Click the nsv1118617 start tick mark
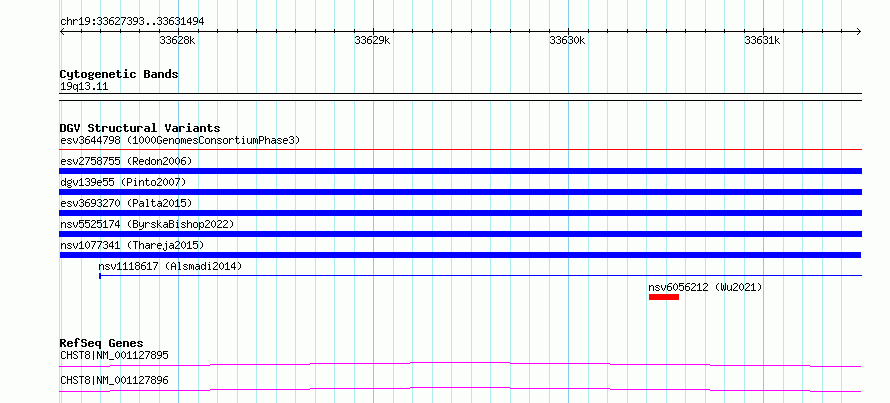This screenshot has width=890, height=403. pyautogui.click(x=100, y=276)
